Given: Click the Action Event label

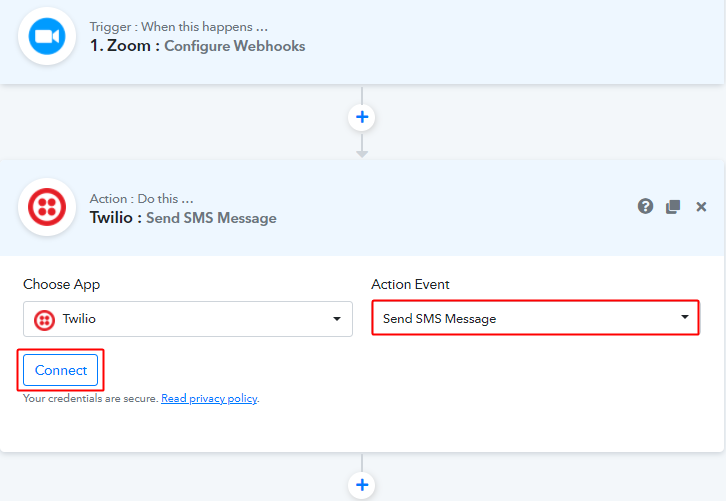Looking at the screenshot, I should point(410,284).
